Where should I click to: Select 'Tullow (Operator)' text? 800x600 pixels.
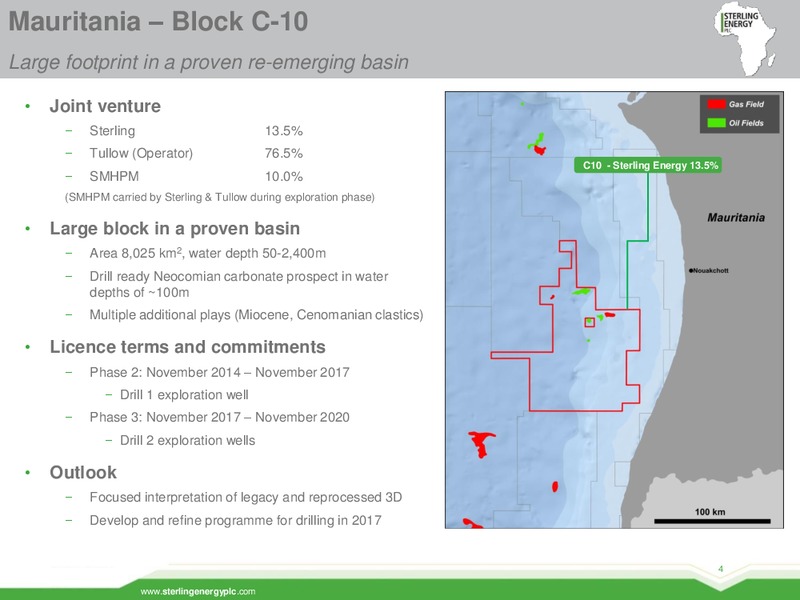(x=141, y=153)
